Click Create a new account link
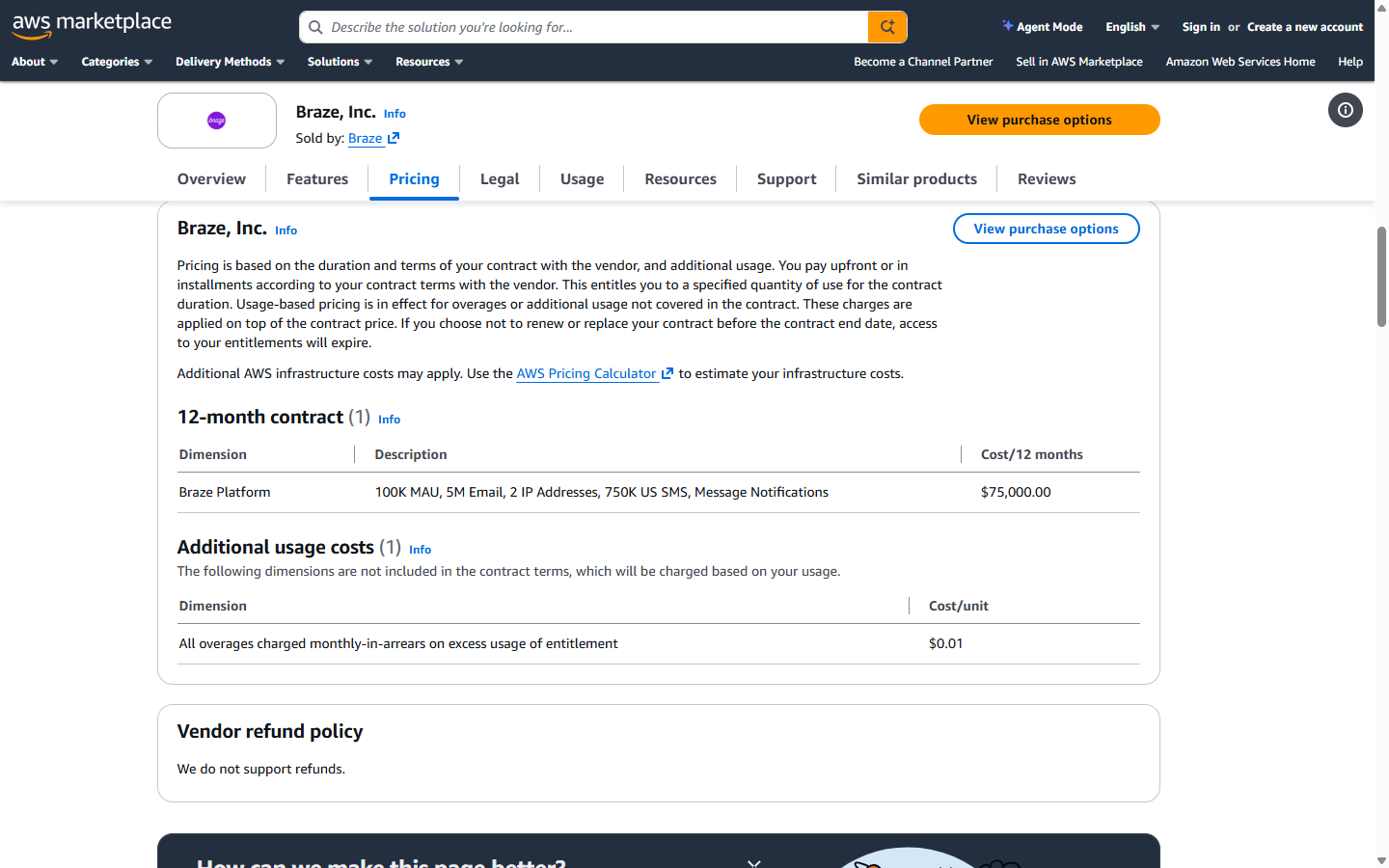Screen dimensions: 1389x868 (x=1305, y=27)
